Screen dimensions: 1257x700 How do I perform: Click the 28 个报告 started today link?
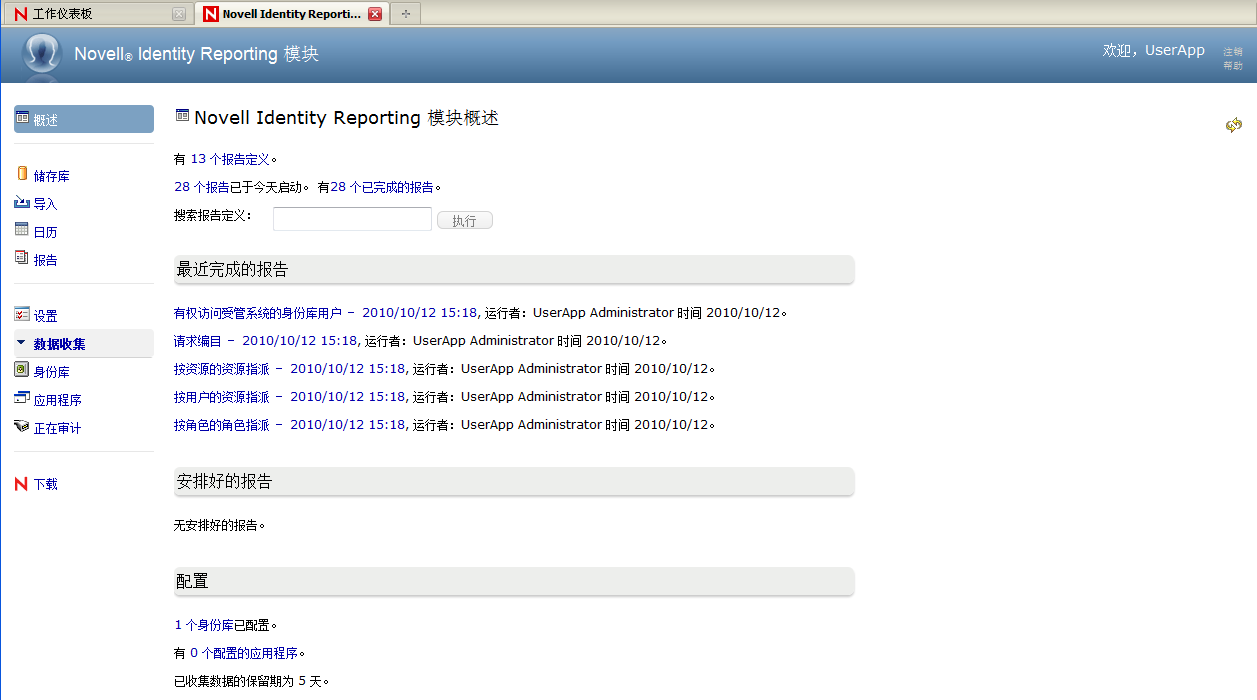click(201, 186)
